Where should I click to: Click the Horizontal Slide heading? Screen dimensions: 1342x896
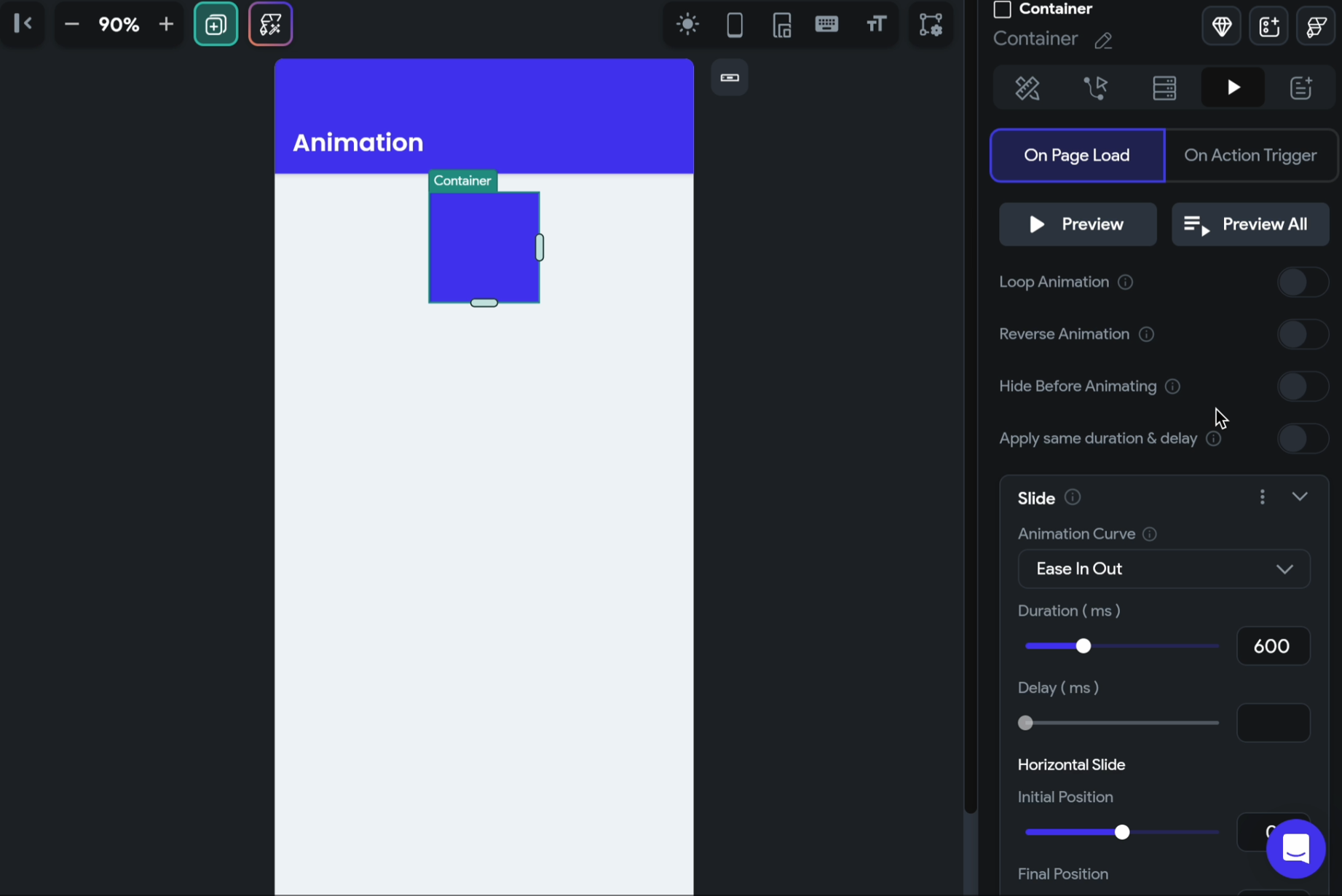(x=1071, y=765)
